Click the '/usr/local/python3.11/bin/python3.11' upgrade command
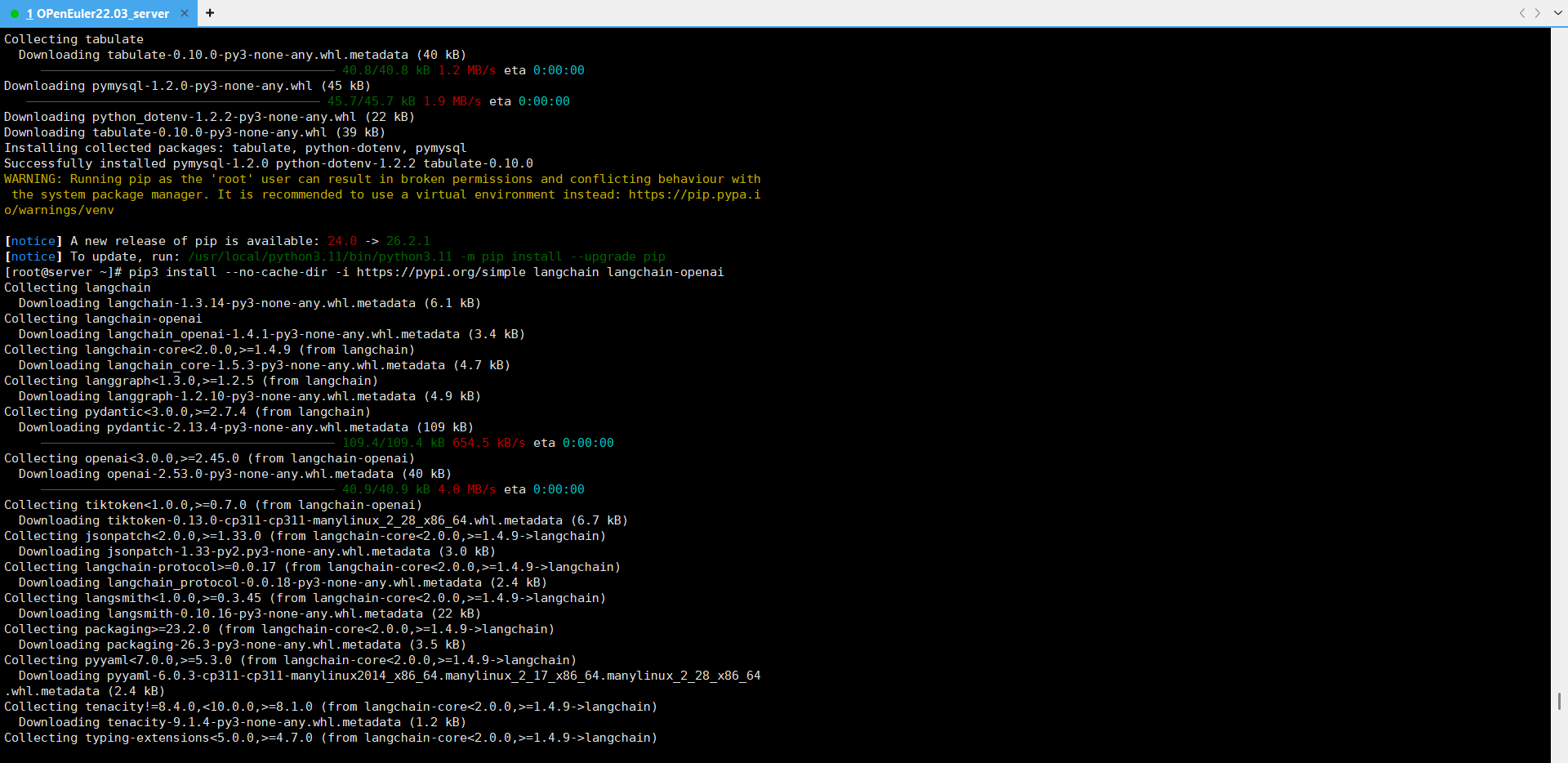Screen dimensions: 1568x763 click(426, 257)
